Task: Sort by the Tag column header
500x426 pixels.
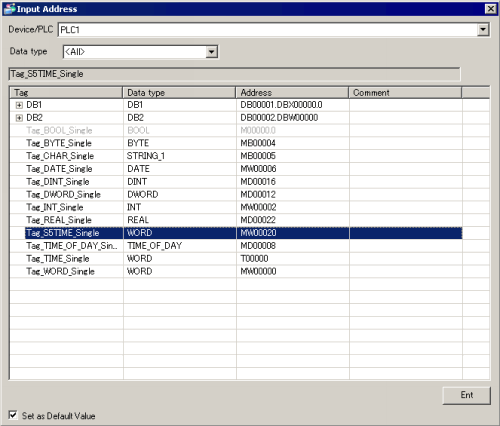Action: pos(66,93)
